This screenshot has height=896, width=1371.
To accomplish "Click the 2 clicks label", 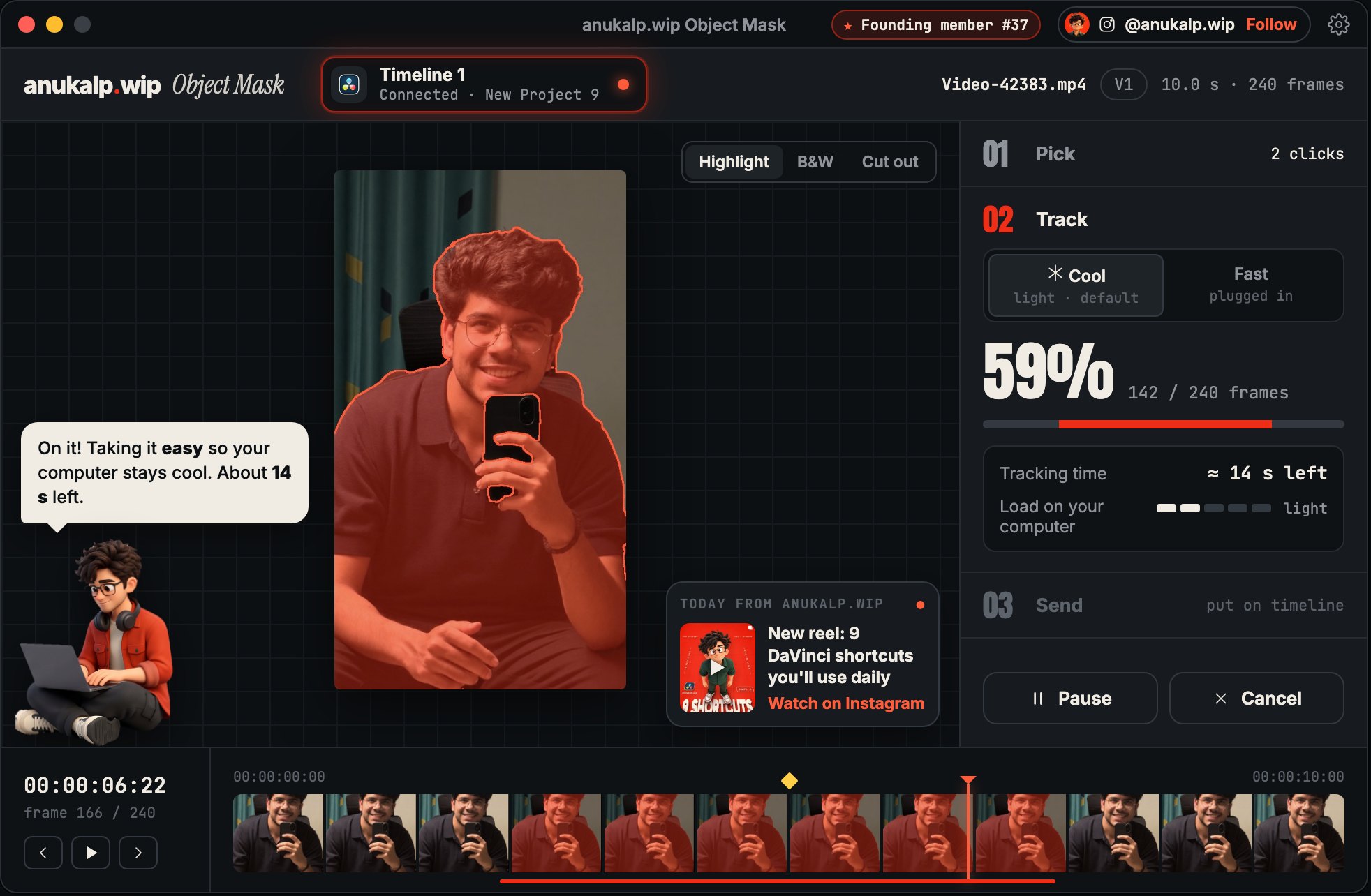I will 1307,154.
